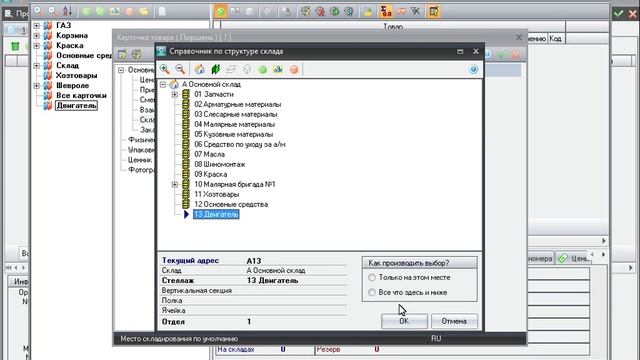The height and width of the screenshot is (360, 640).
Task: Open help via blue question icon in dialog
Action: tap(473, 69)
